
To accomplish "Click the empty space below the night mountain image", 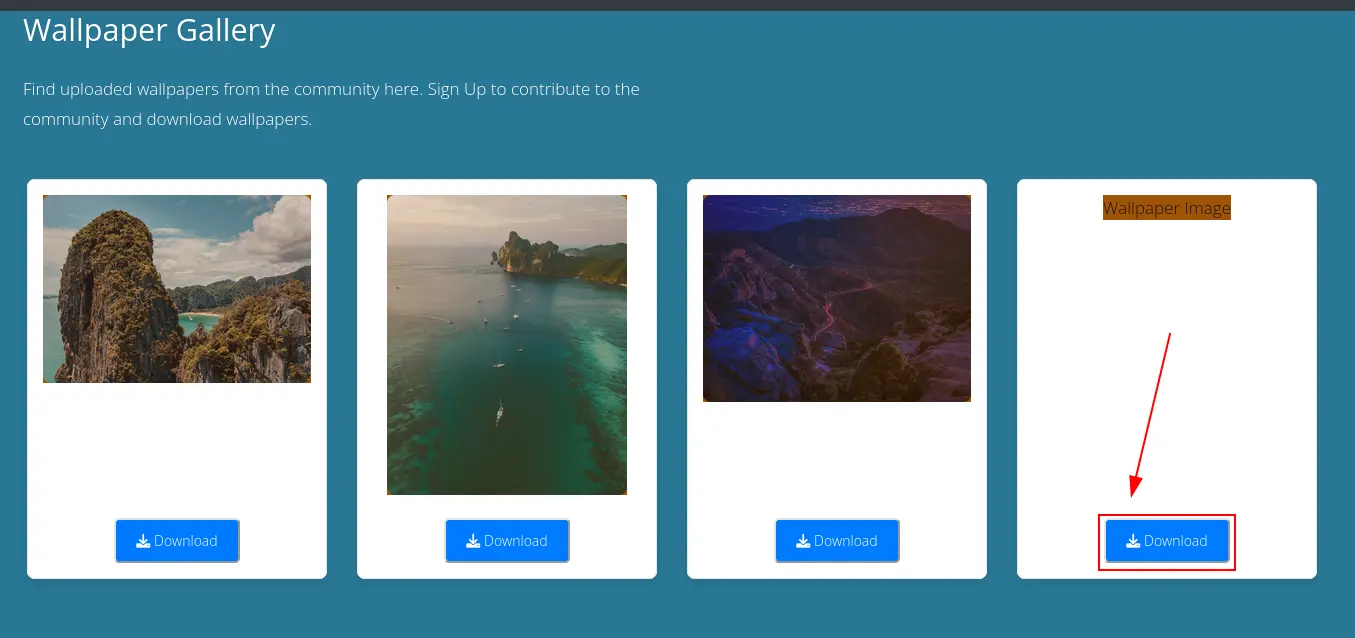I will 837,460.
